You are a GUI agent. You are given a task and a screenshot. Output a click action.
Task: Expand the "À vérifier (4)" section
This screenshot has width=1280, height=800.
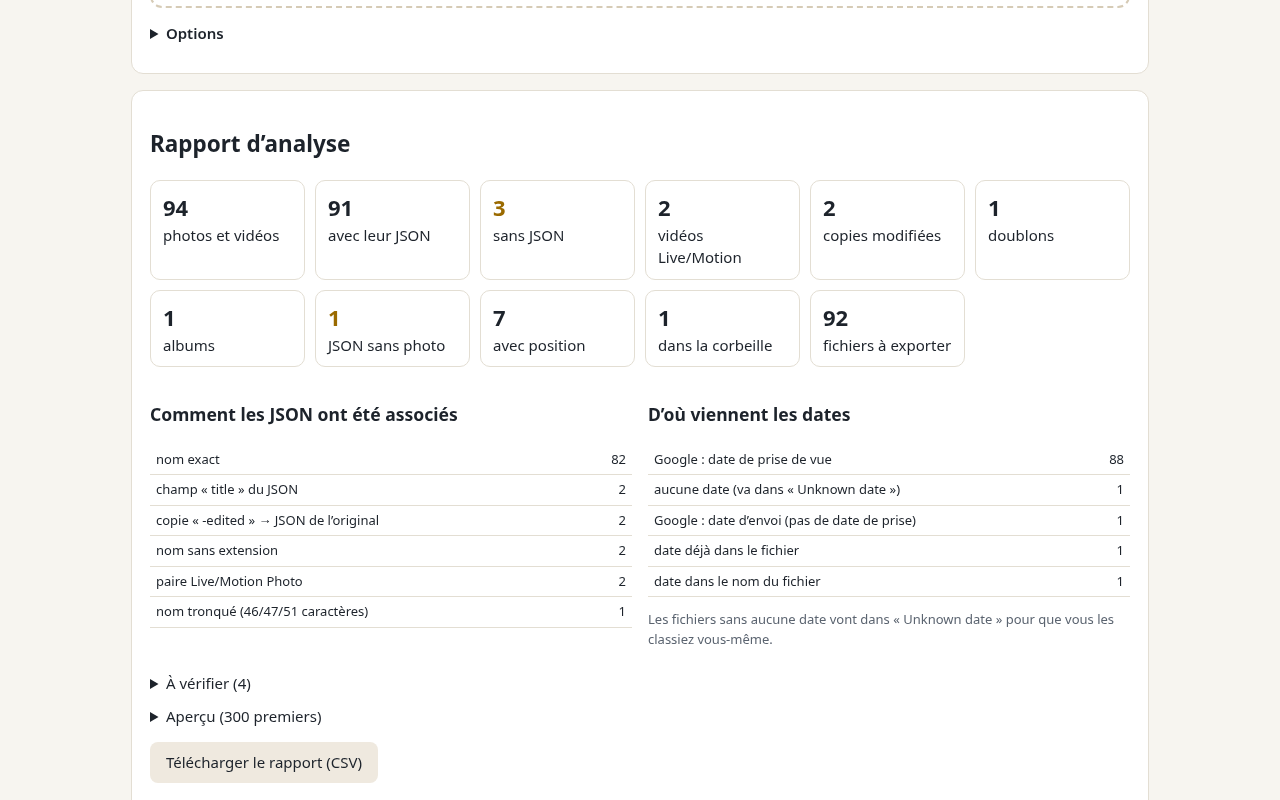pos(201,684)
